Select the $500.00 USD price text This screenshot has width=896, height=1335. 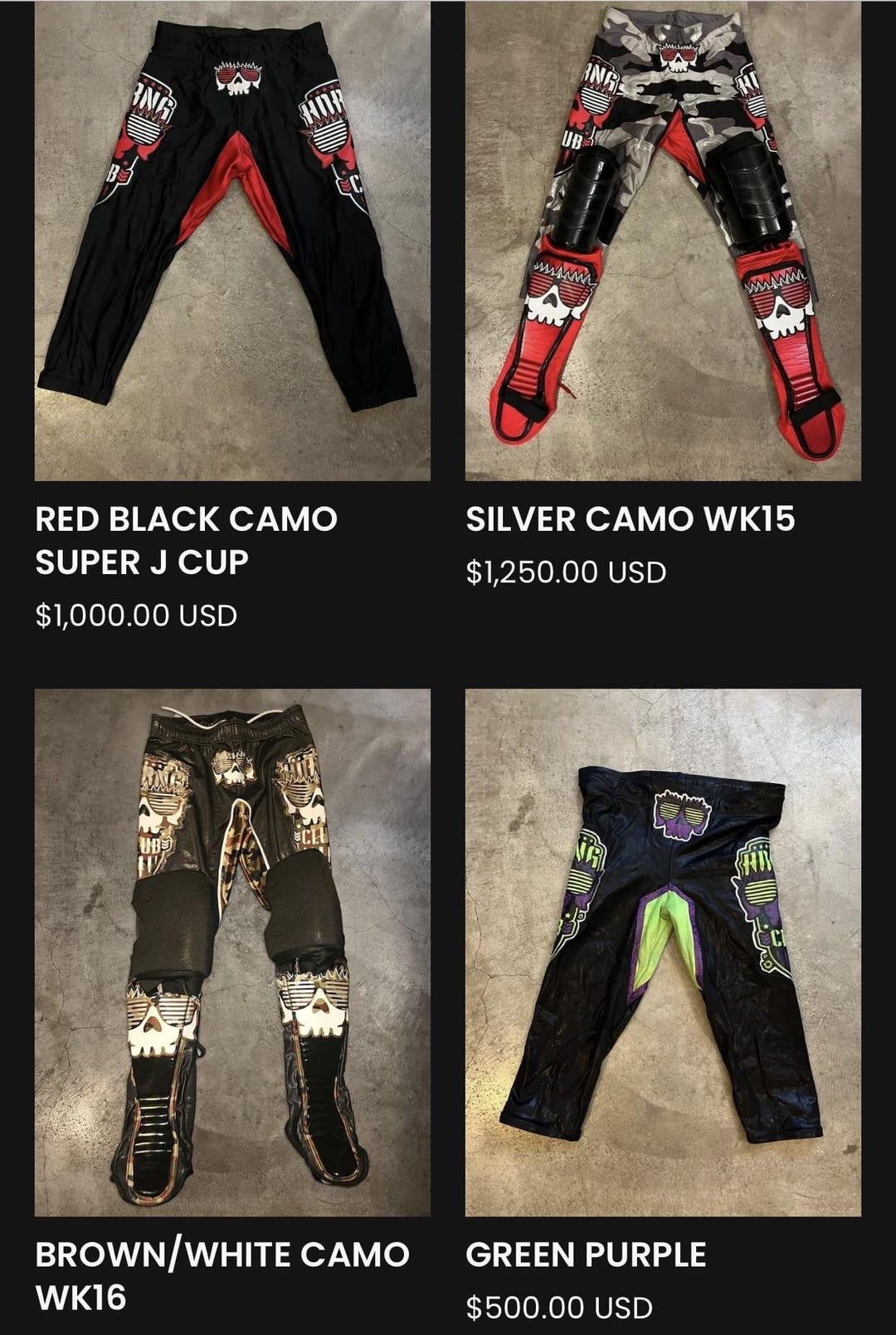(x=559, y=1308)
